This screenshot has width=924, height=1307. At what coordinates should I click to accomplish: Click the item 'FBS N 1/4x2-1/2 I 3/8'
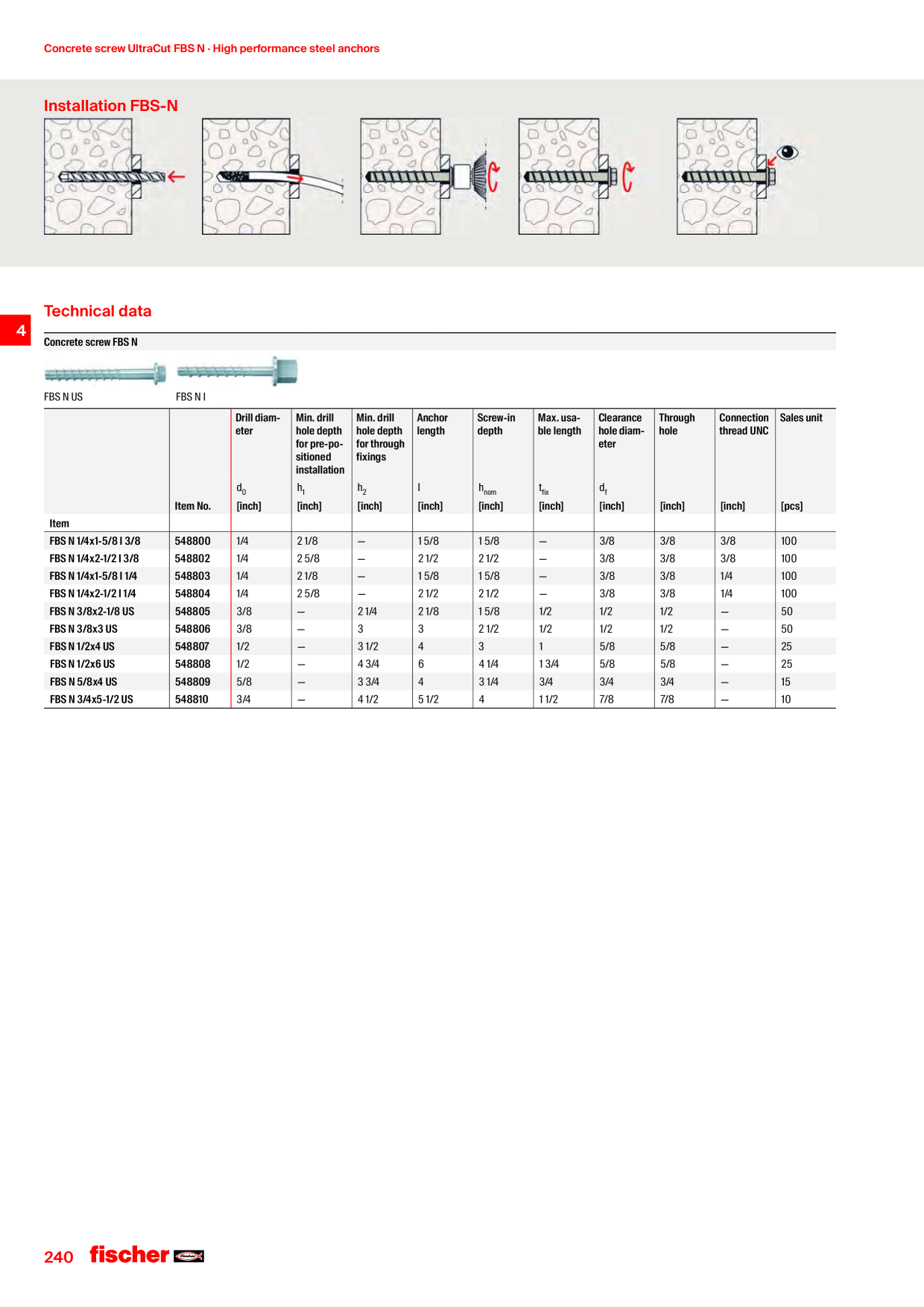coord(94,559)
